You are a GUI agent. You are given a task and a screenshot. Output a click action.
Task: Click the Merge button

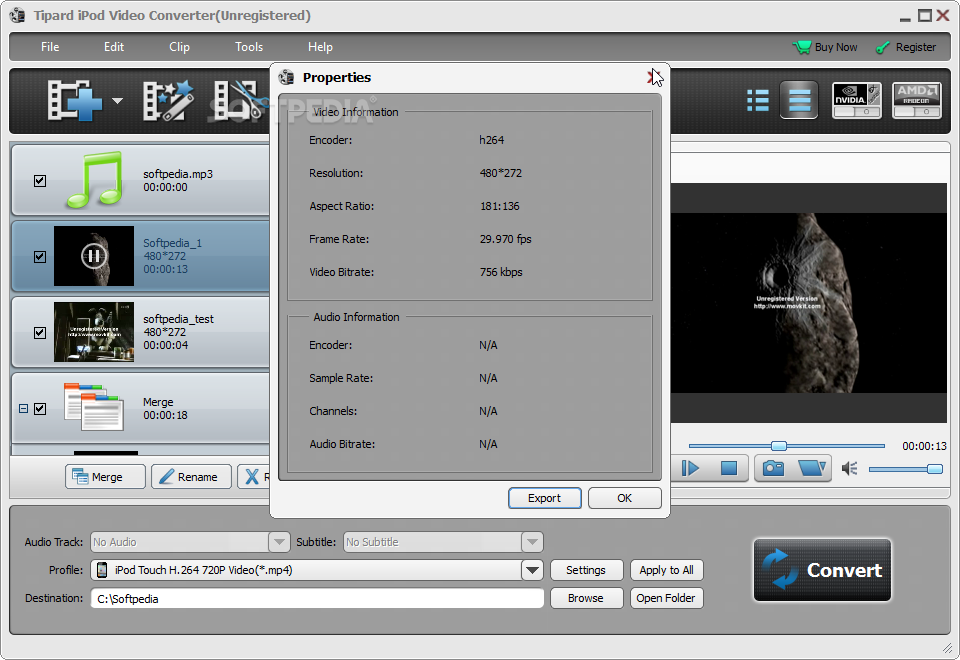point(105,476)
